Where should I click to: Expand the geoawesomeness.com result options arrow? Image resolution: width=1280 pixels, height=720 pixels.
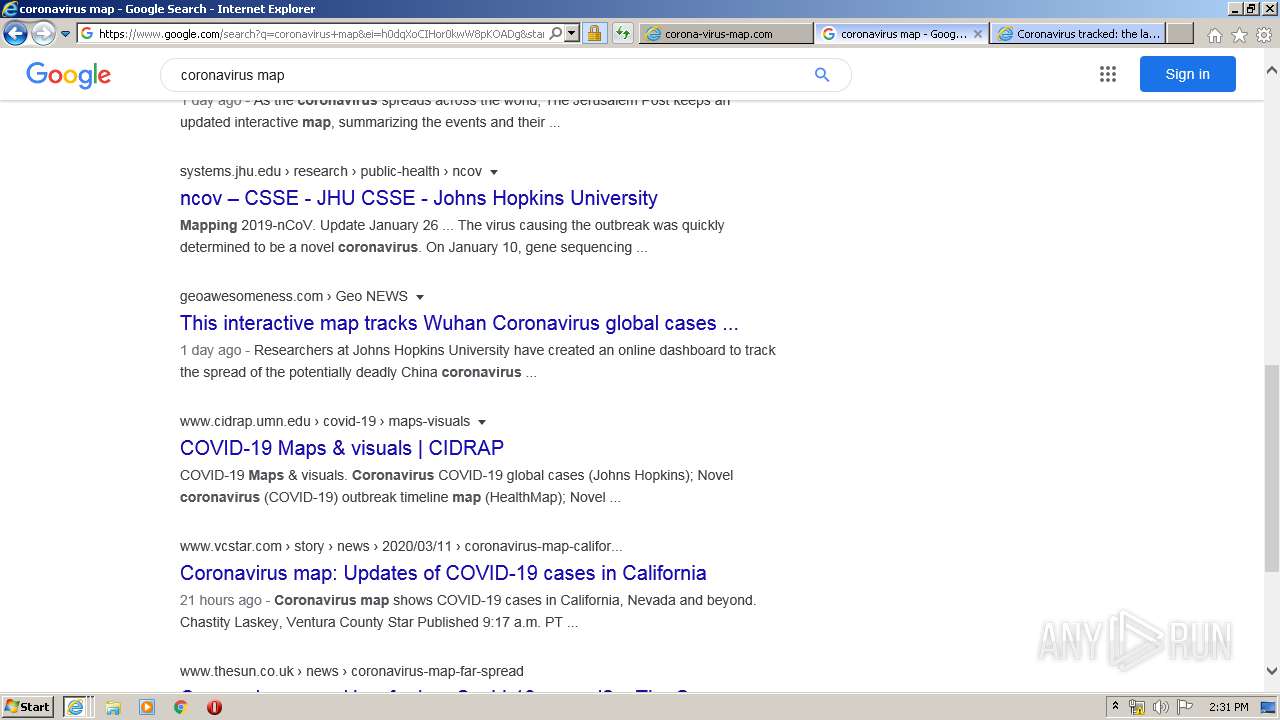(420, 297)
